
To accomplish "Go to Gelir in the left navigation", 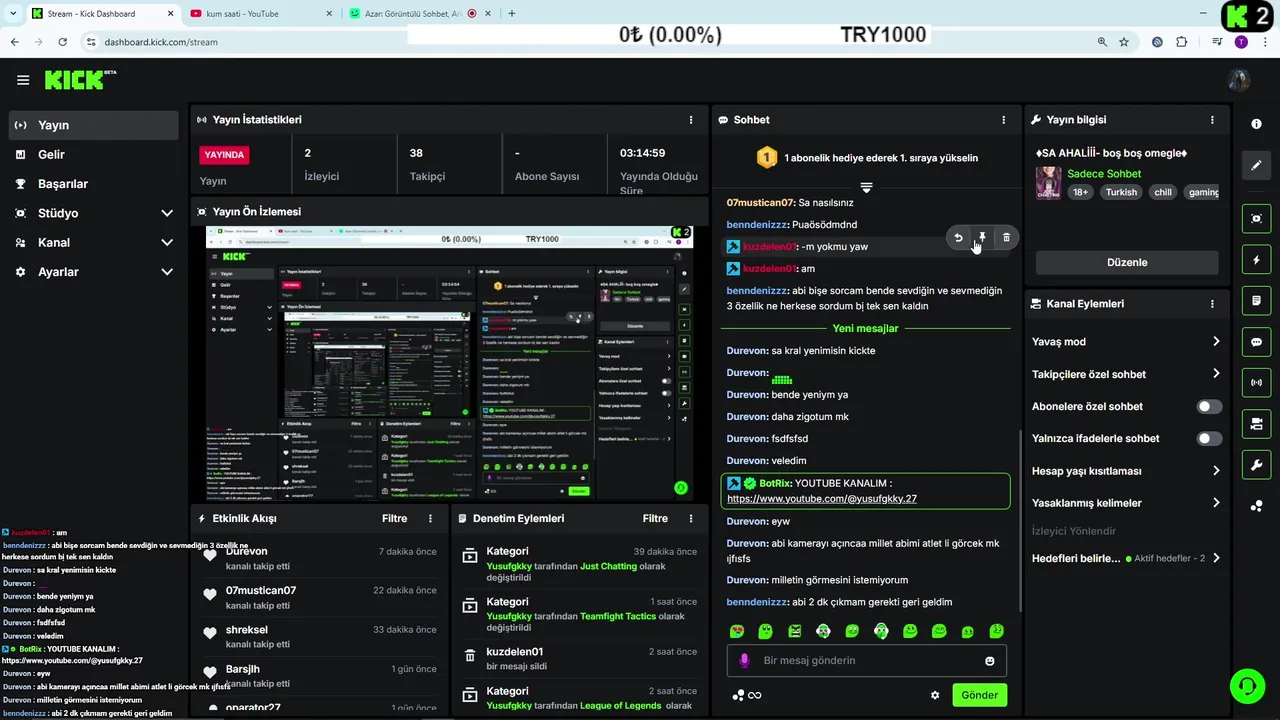I will tap(93, 154).
